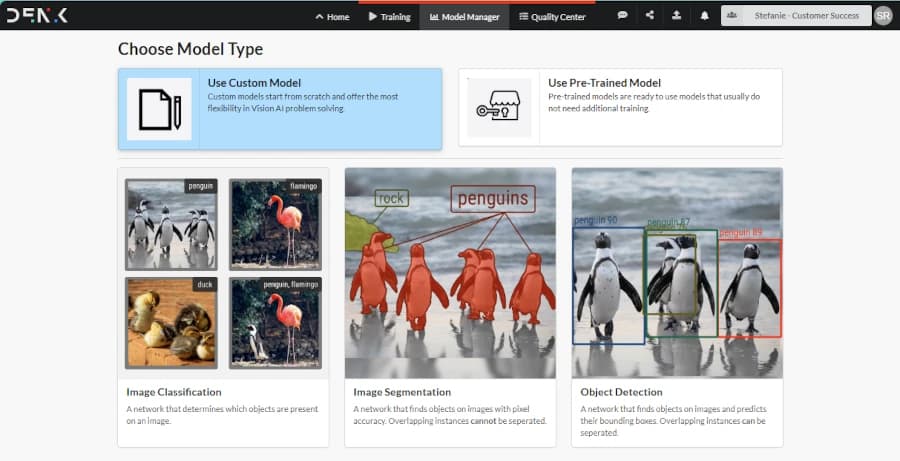Click the pre-trained model store icon
900x461 pixels.
click(499, 109)
